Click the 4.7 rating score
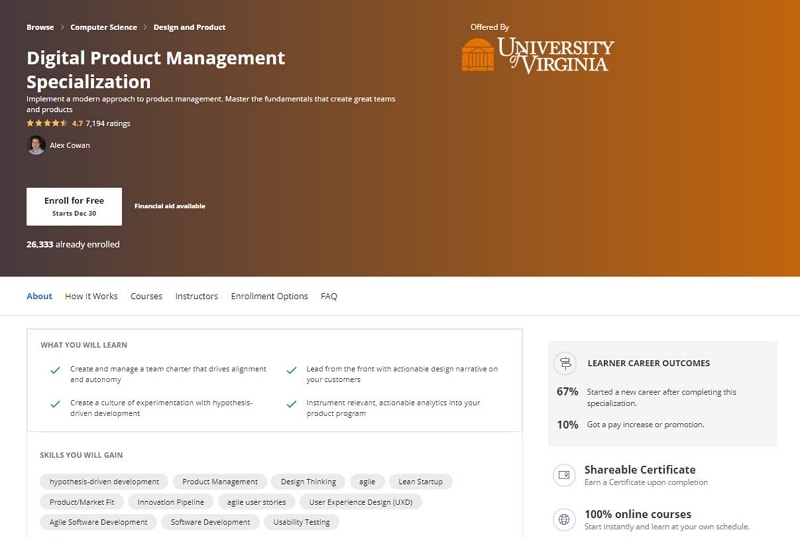Image resolution: width=800 pixels, height=538 pixels. pyautogui.click(x=77, y=124)
